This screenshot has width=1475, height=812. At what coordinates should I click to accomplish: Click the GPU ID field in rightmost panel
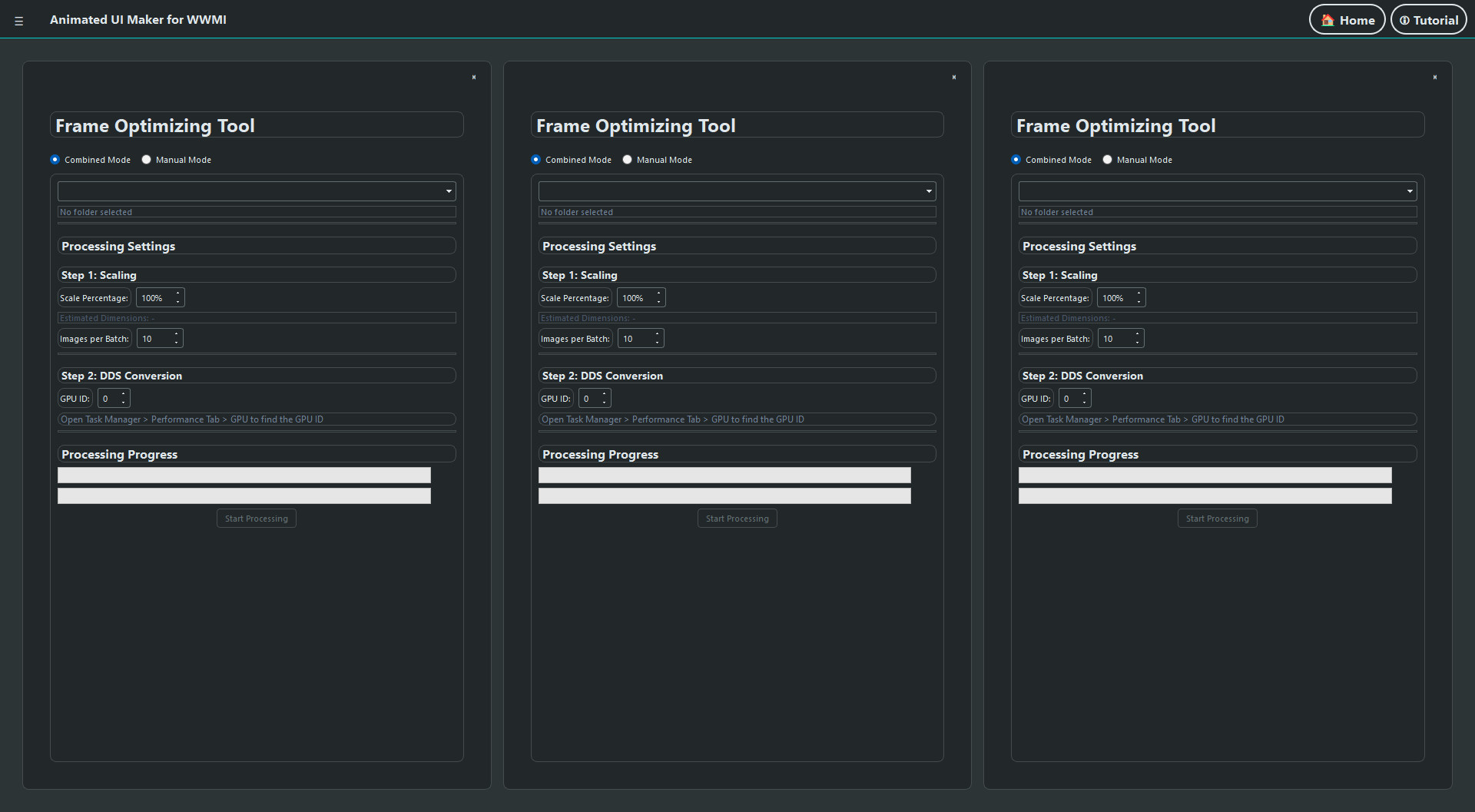1069,399
